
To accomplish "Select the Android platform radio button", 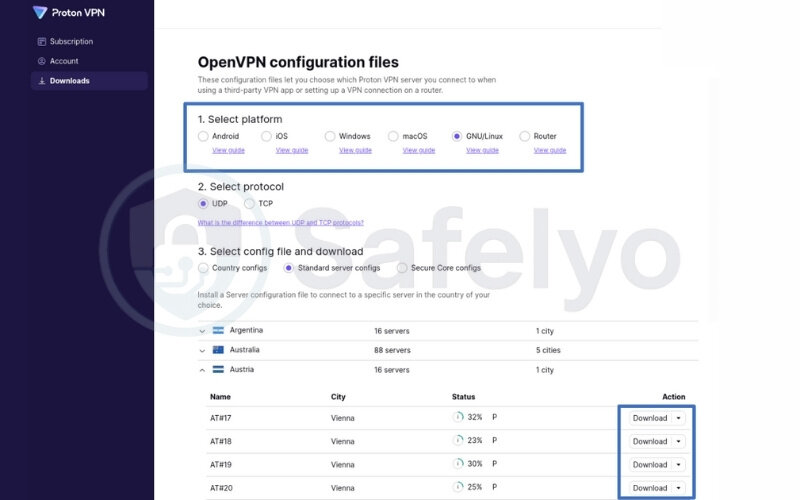I will coord(203,136).
